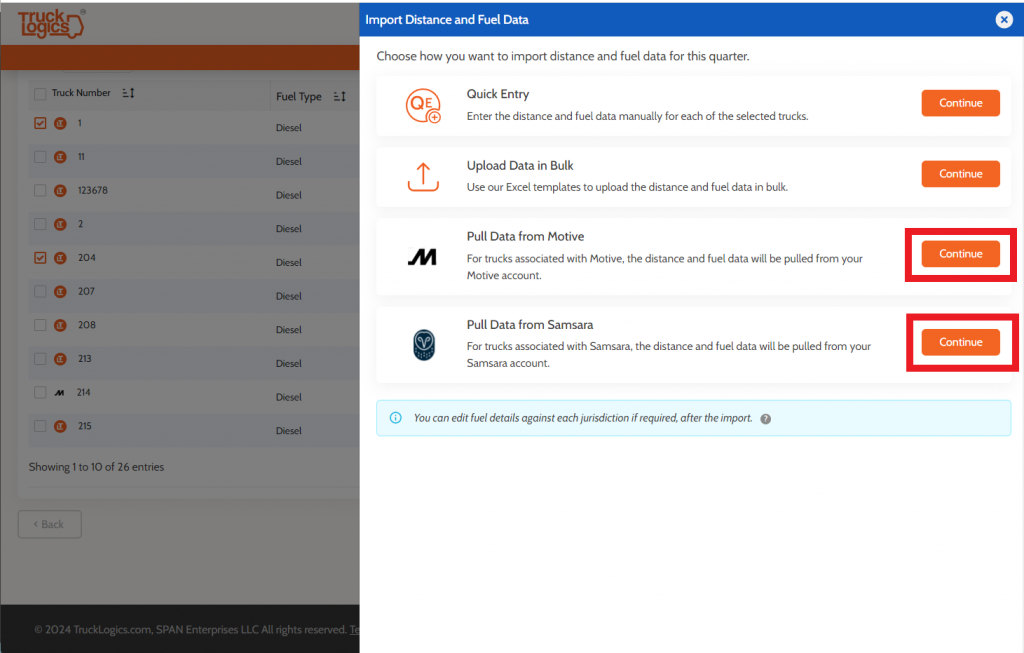
Task: Click the Pull Data from Samsara heading
Action: coord(530,325)
